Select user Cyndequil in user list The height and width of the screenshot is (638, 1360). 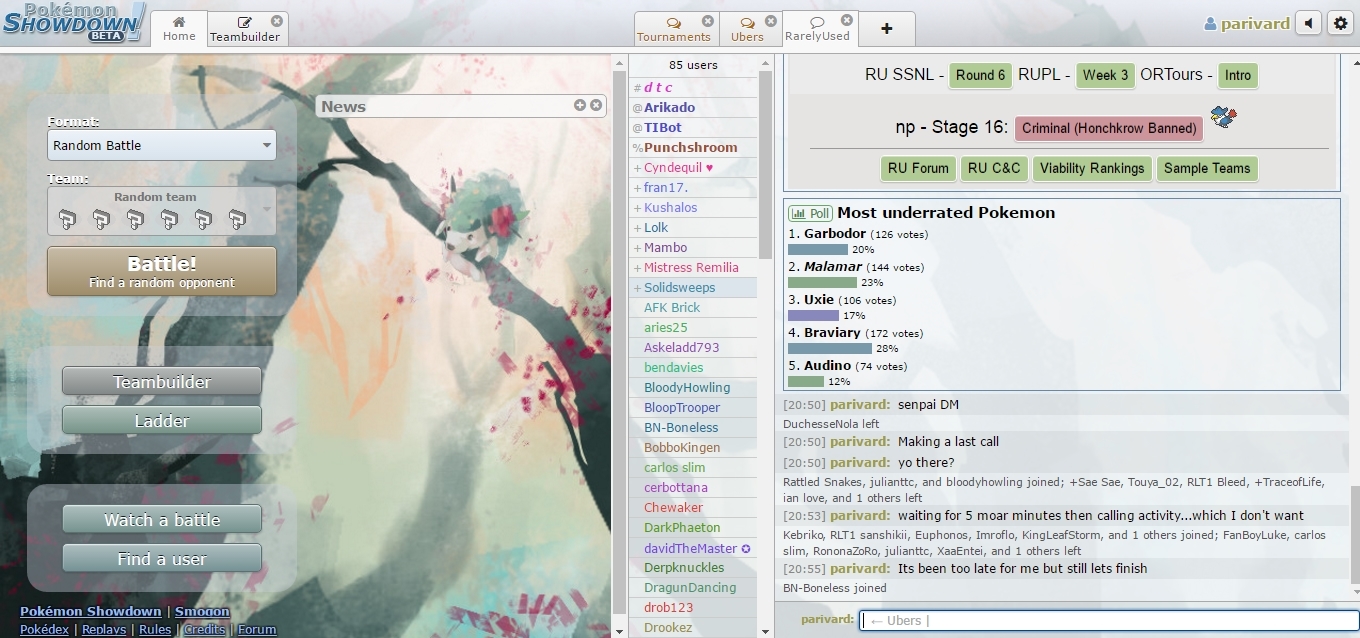pos(692,167)
